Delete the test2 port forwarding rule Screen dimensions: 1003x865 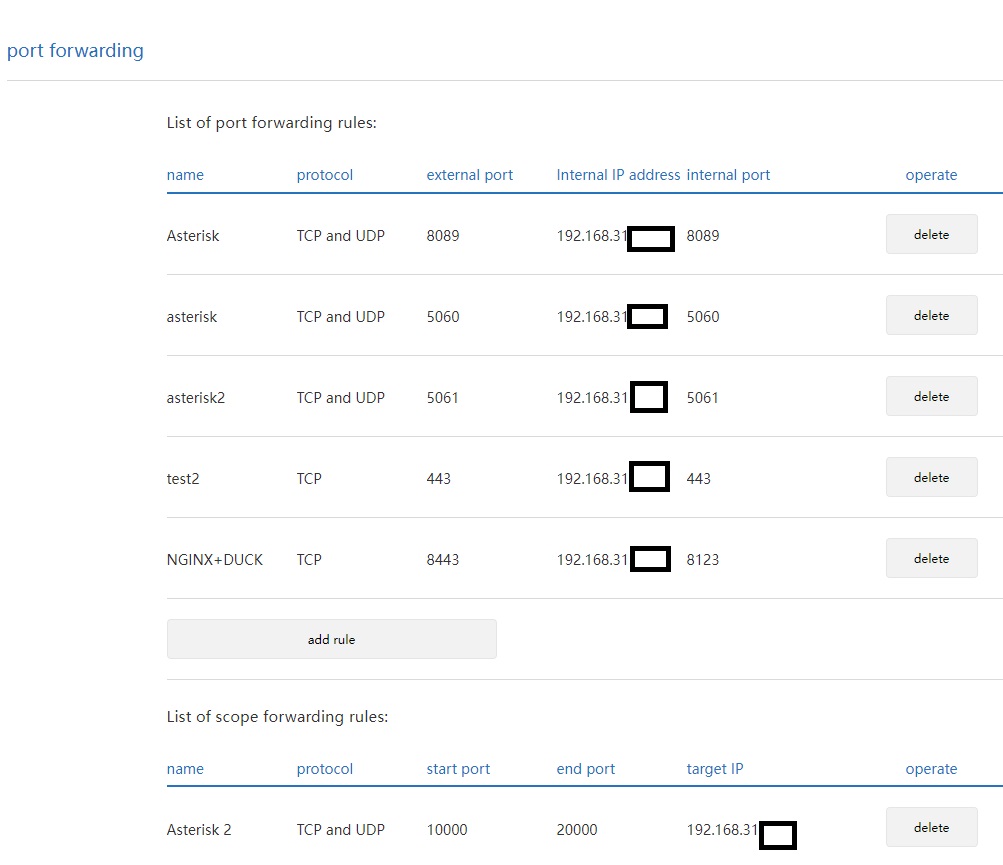(931, 478)
